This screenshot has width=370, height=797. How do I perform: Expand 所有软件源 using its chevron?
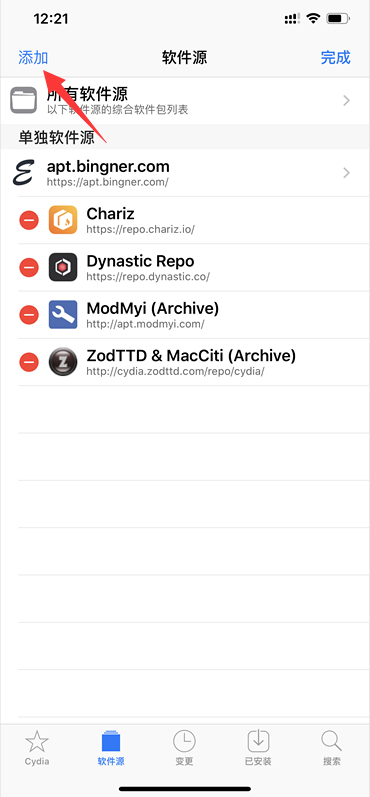347,101
